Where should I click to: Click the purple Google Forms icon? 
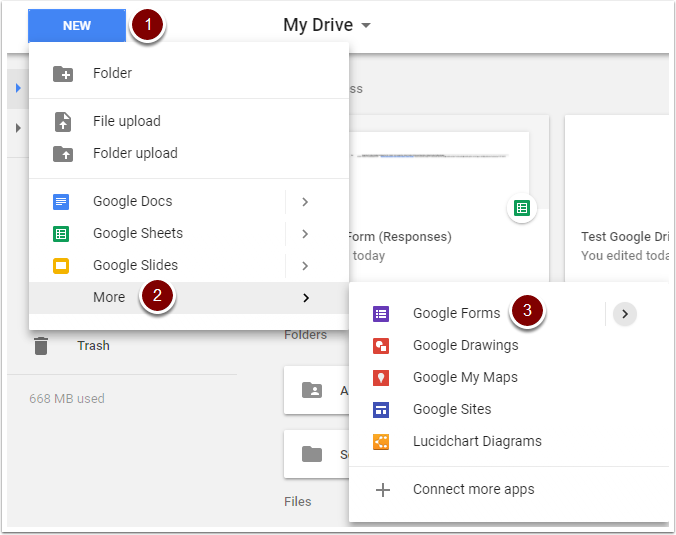coord(381,314)
